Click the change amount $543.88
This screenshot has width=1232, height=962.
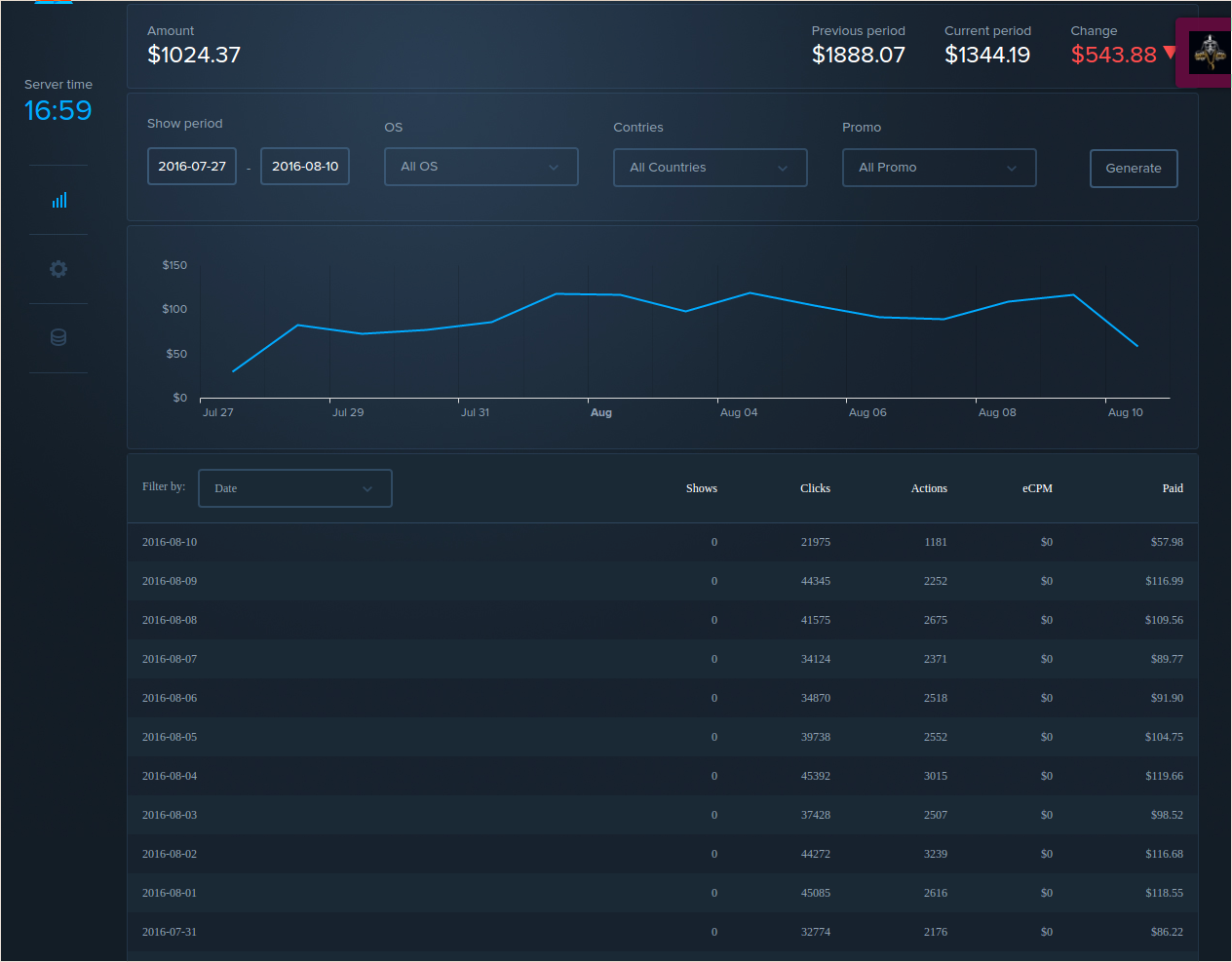(1113, 55)
